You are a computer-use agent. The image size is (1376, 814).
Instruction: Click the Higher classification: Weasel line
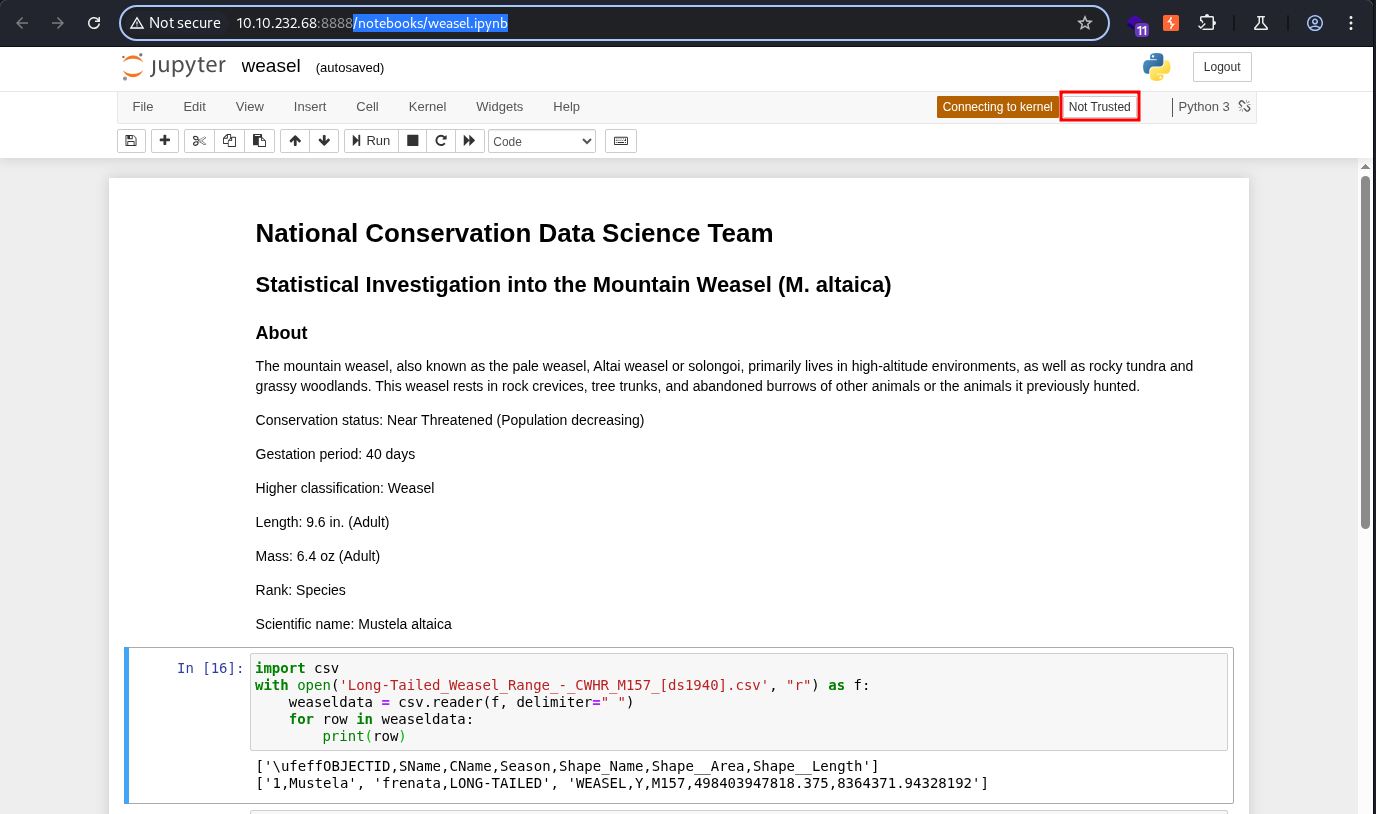tap(345, 488)
